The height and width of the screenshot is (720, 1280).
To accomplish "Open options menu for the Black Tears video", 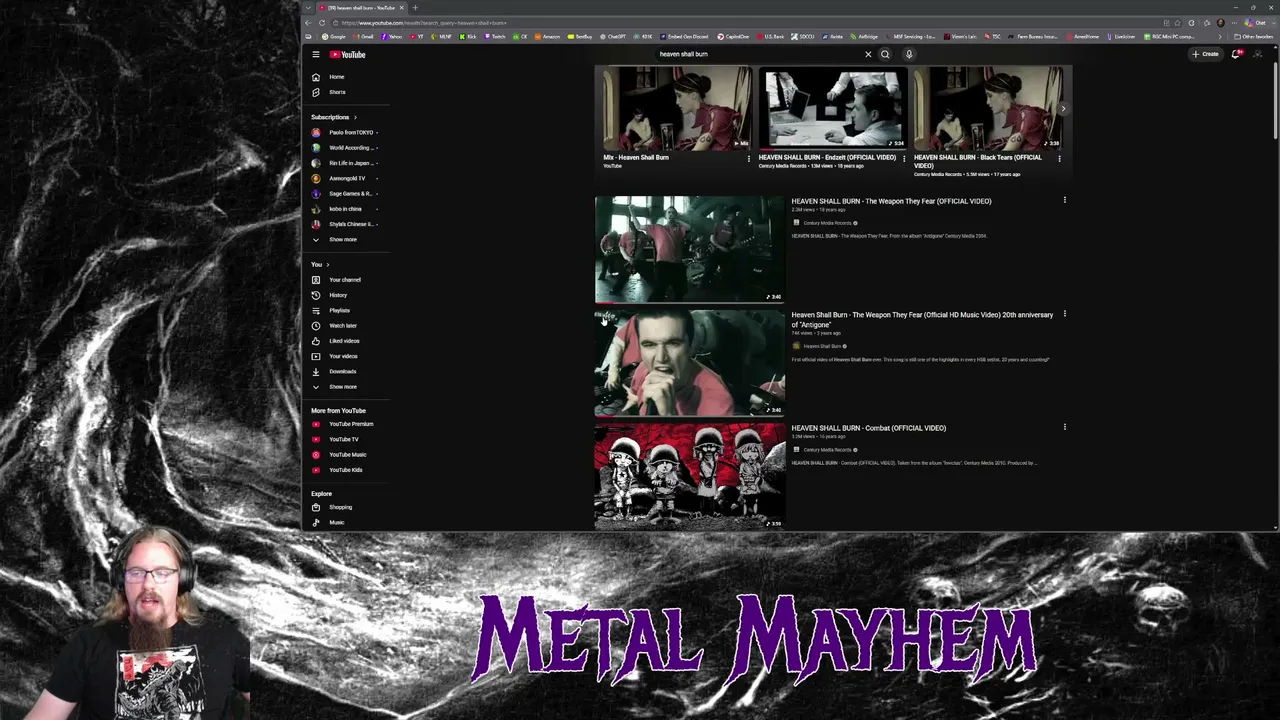I will [1059, 158].
